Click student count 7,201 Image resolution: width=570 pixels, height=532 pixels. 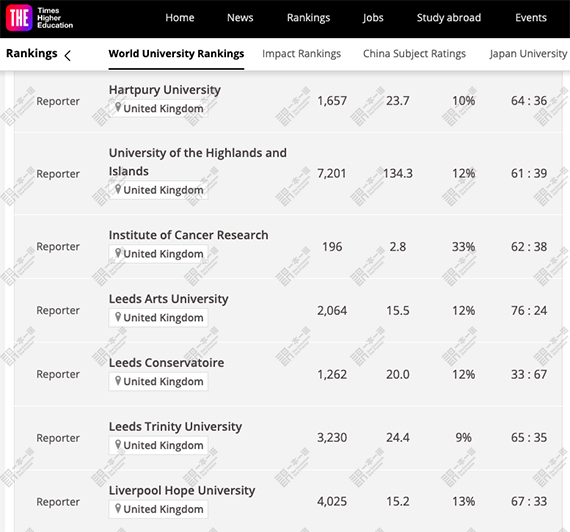pos(332,173)
